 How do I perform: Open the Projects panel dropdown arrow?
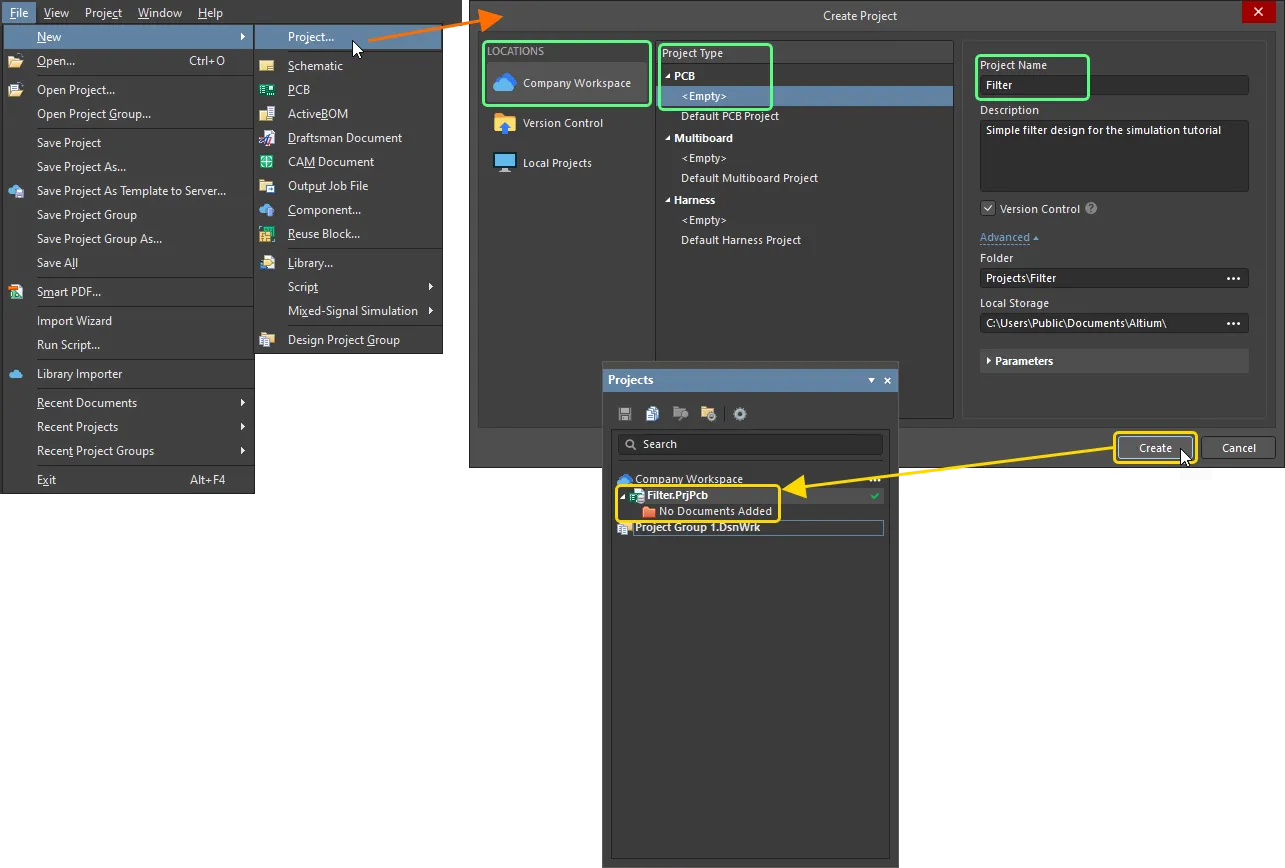pos(871,381)
